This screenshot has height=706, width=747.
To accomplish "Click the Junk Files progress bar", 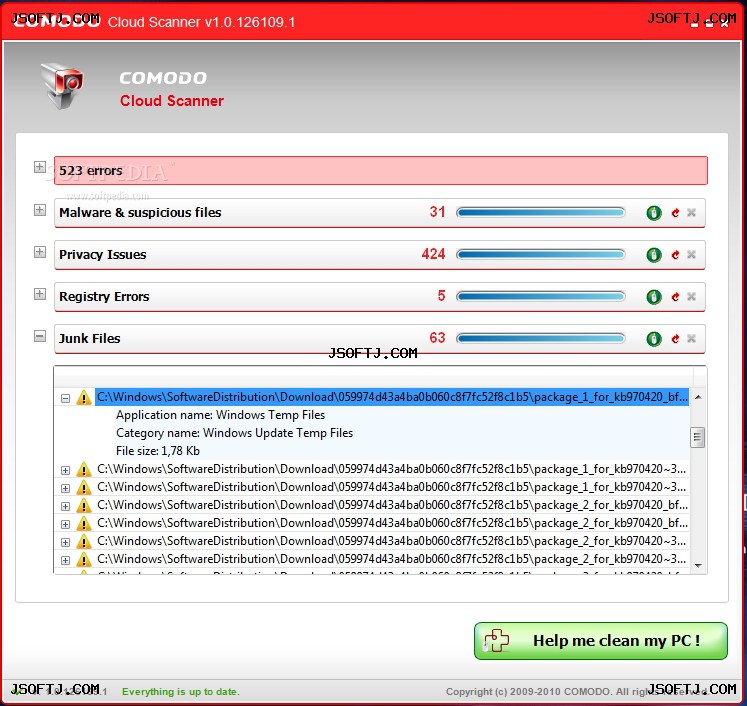I will (x=541, y=338).
